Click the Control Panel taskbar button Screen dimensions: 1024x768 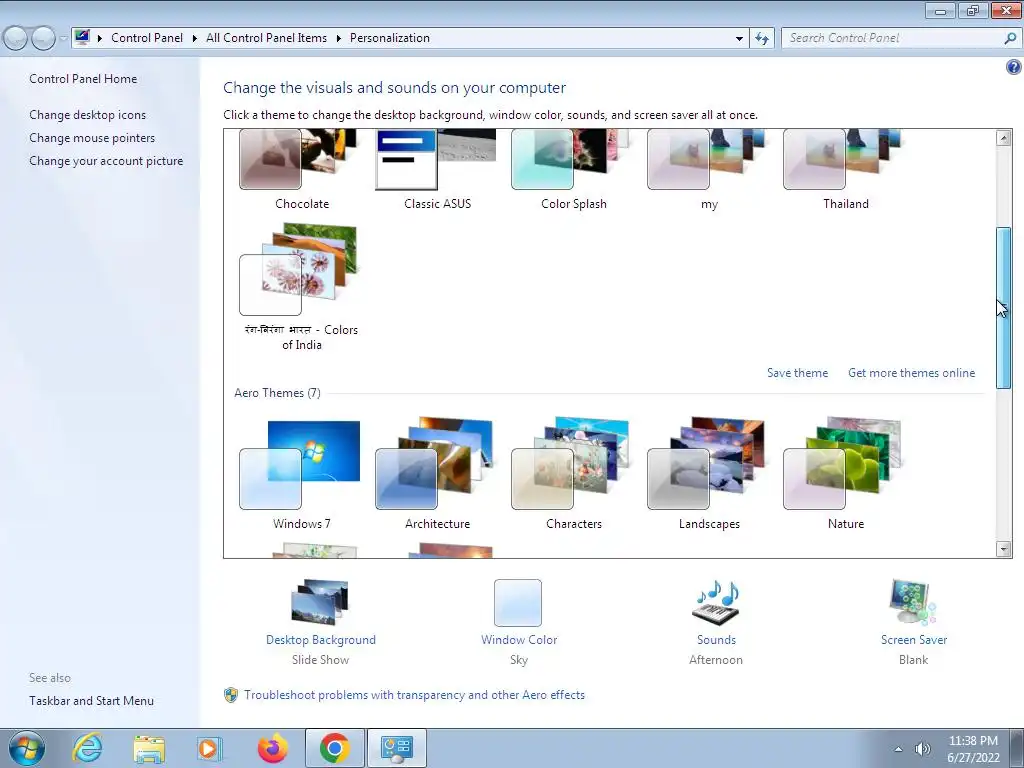coord(396,748)
